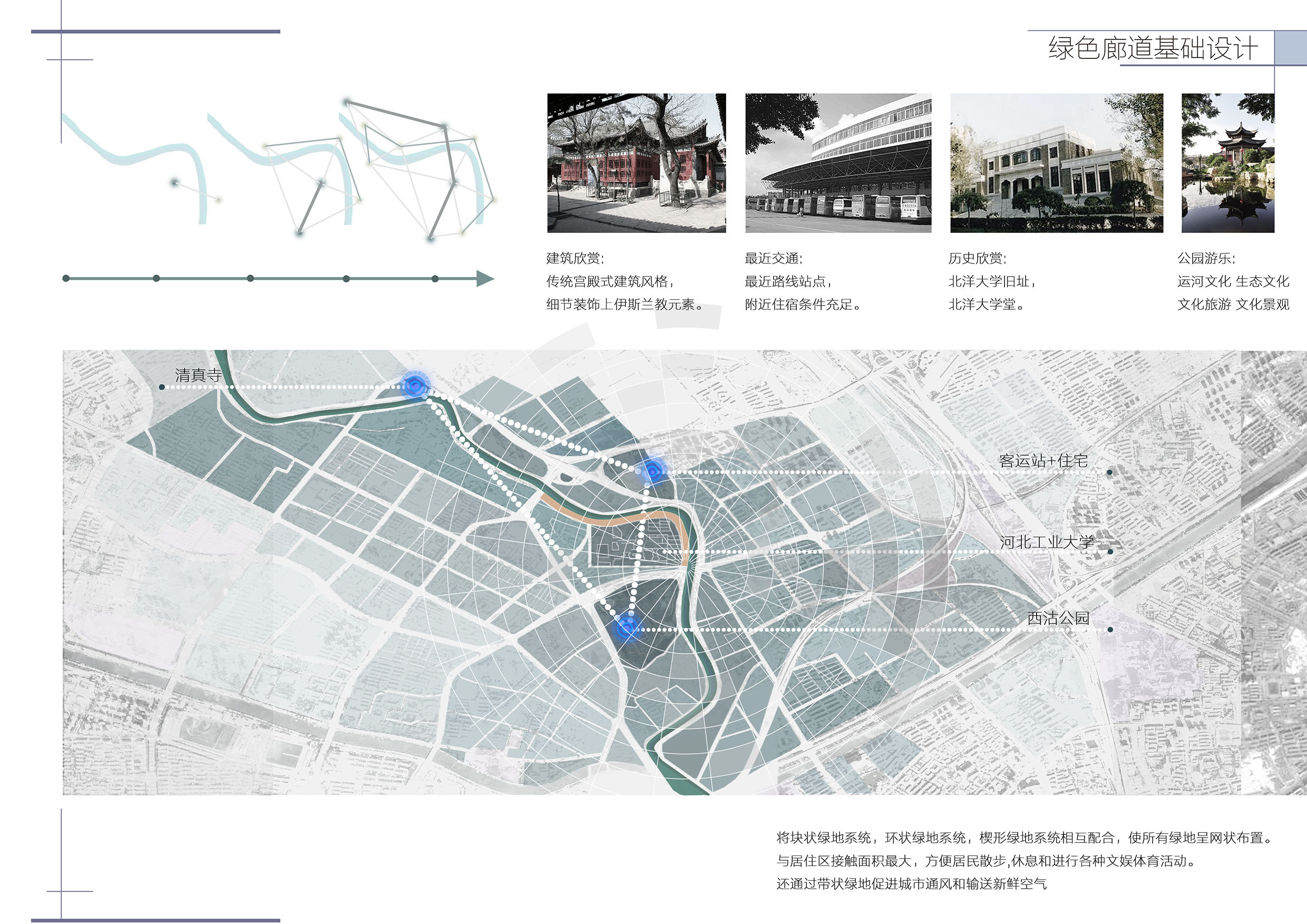1307x924 pixels.
Task: Click the arrowhead of the timeline
Action: (485, 279)
